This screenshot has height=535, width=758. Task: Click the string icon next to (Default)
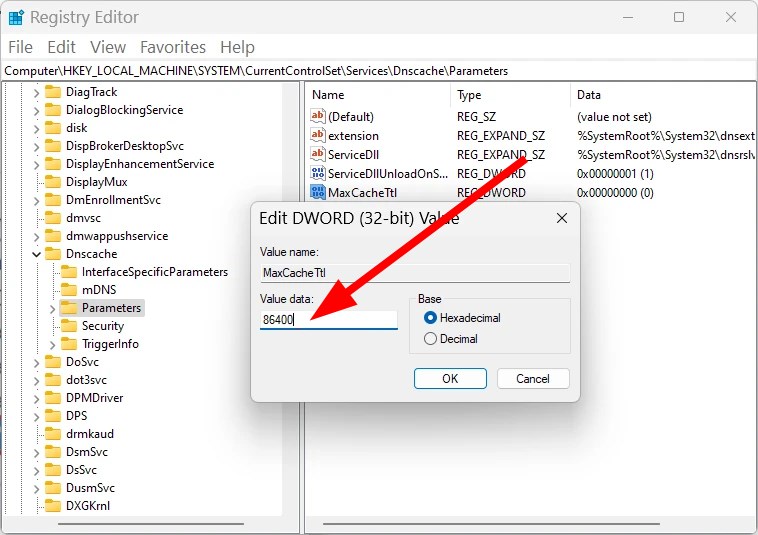[x=318, y=116]
